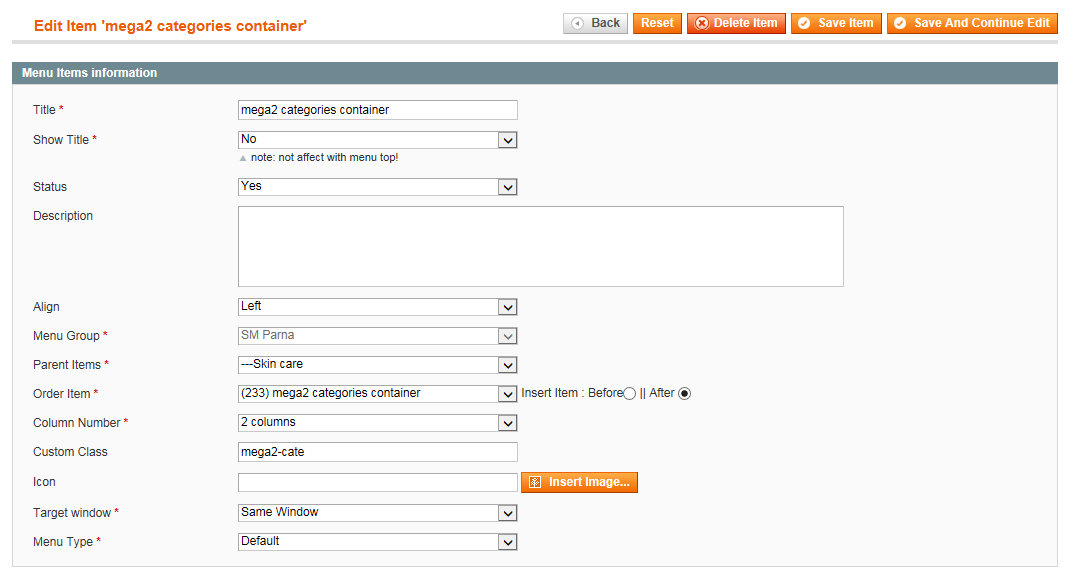Click inside the Description textarea
Screen dimensions: 1073x577
541,246
